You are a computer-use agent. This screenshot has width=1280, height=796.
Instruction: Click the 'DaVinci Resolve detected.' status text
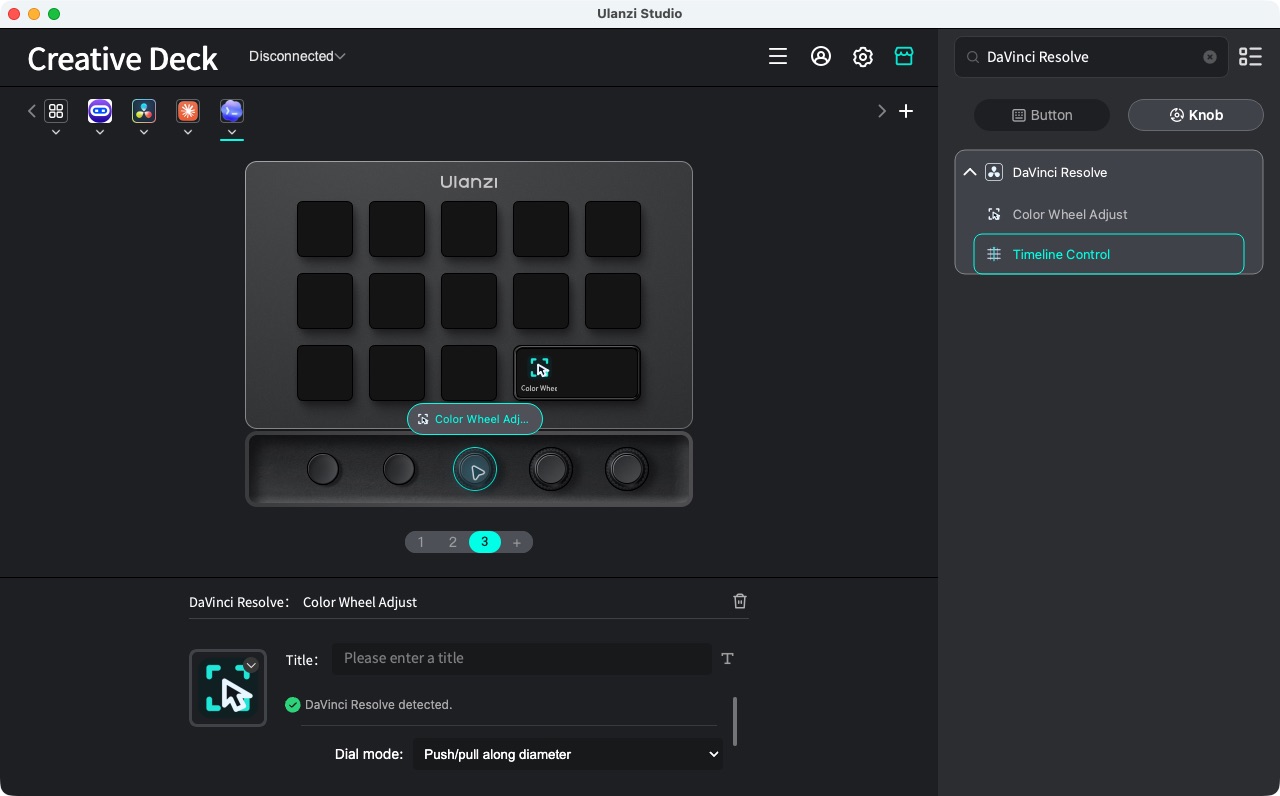pyautogui.click(x=378, y=705)
